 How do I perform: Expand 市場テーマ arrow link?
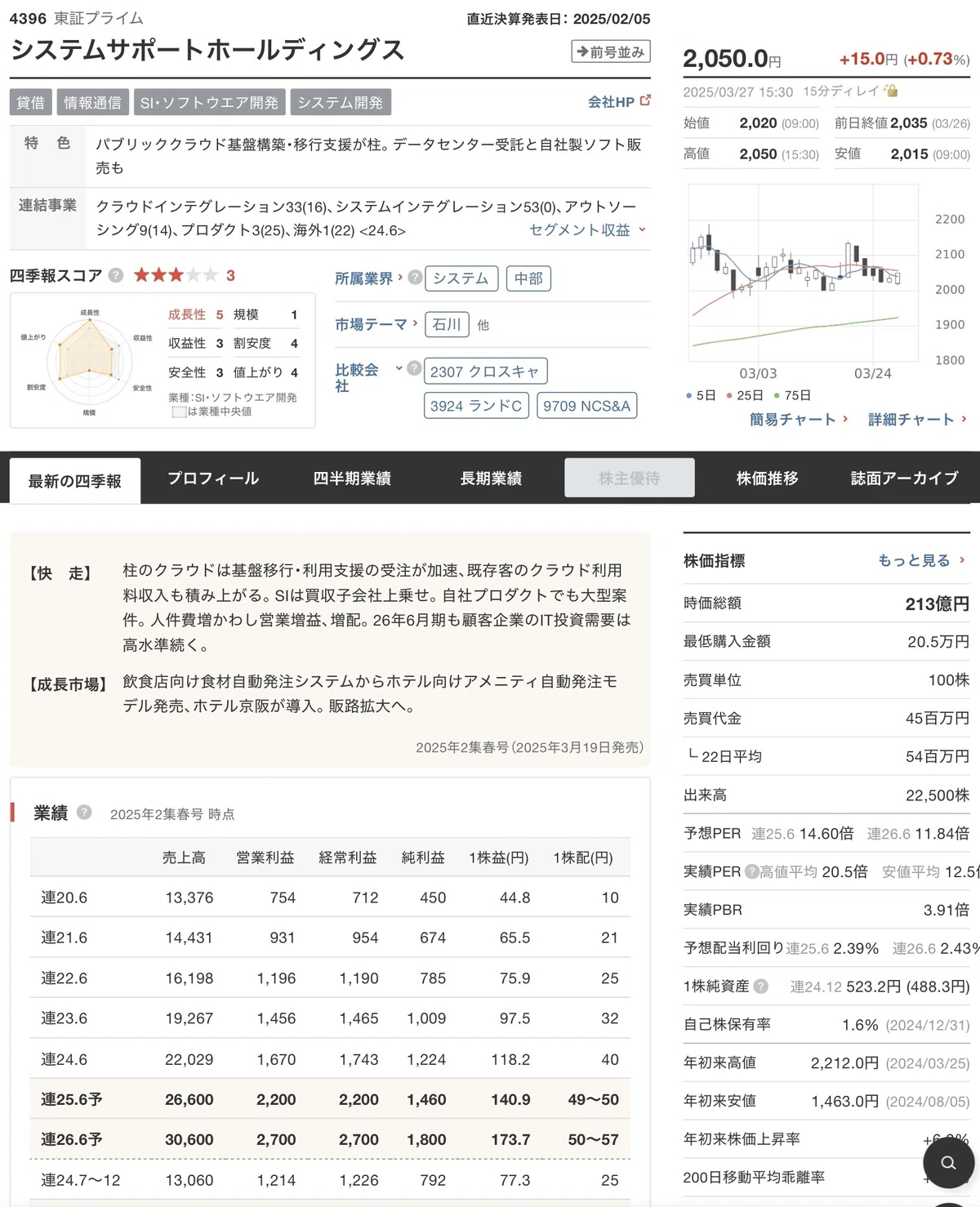point(376,324)
